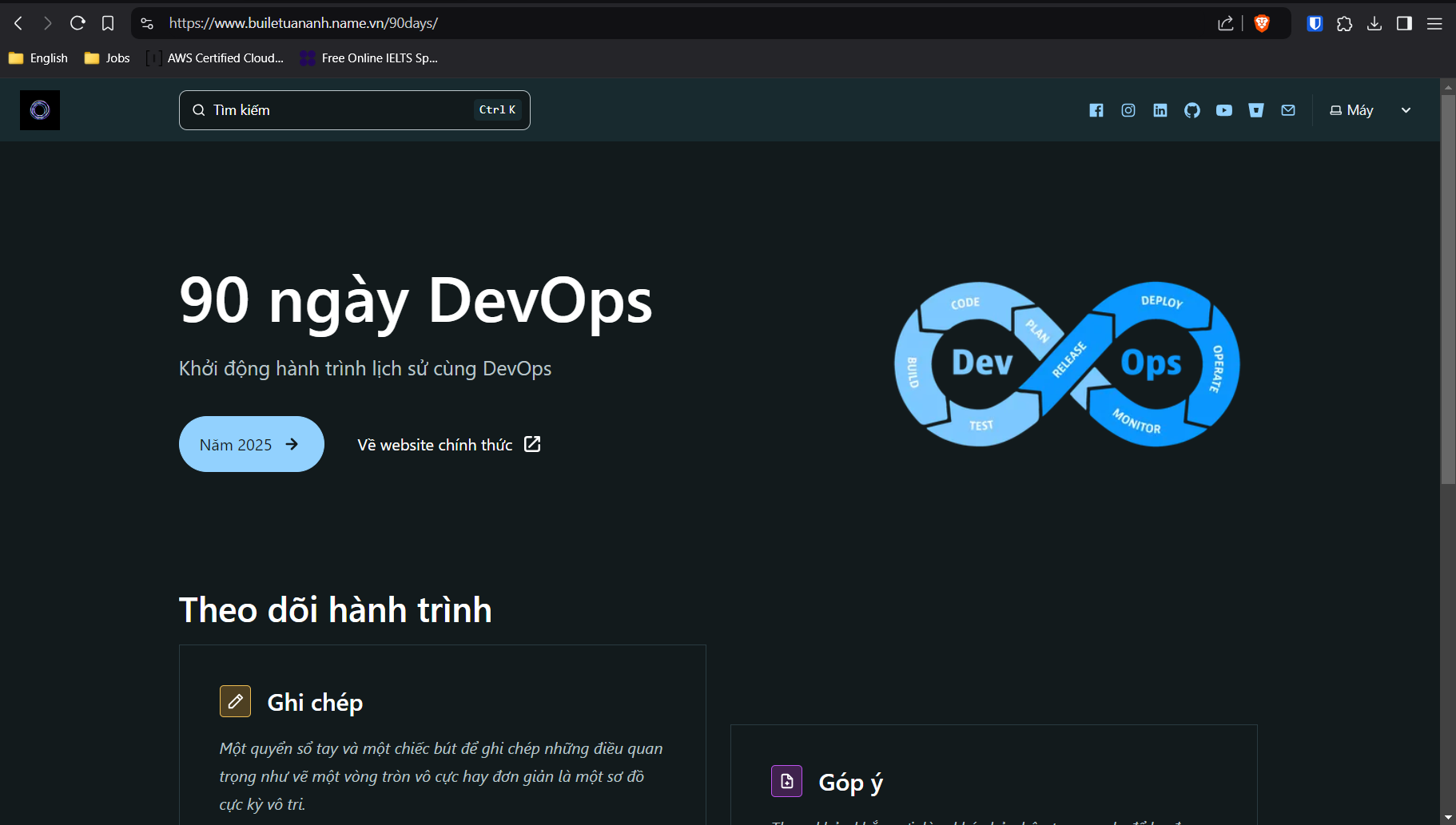
Task: Open the Jobs bookmarks folder
Action: tap(107, 58)
